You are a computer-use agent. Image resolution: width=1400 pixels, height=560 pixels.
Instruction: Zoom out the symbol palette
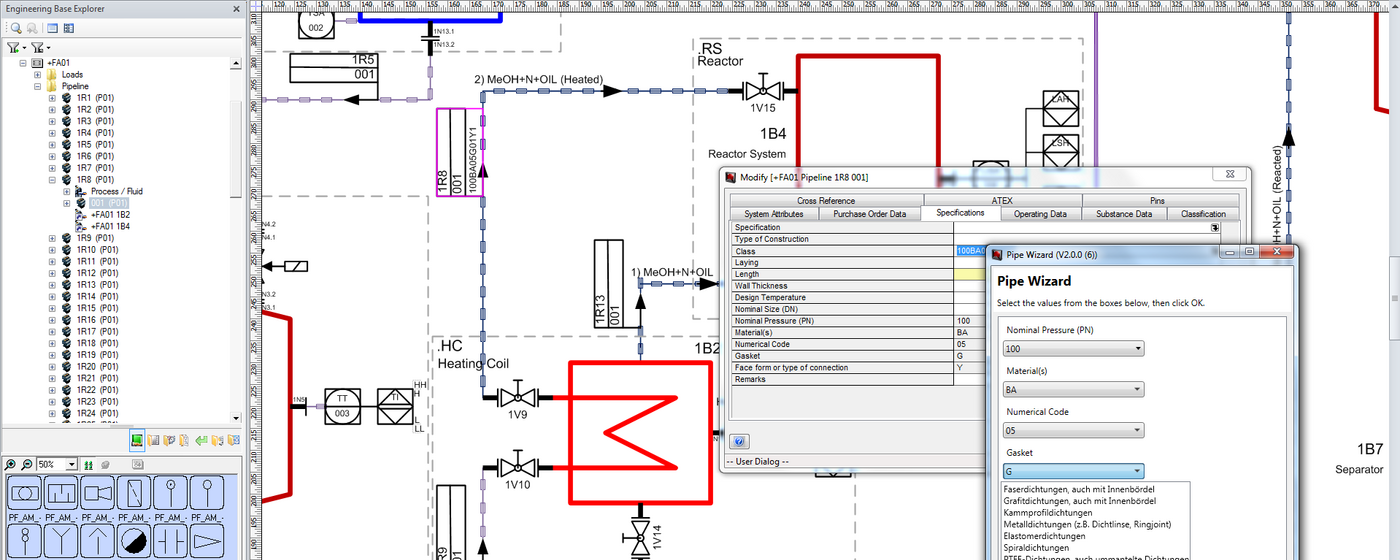point(26,465)
